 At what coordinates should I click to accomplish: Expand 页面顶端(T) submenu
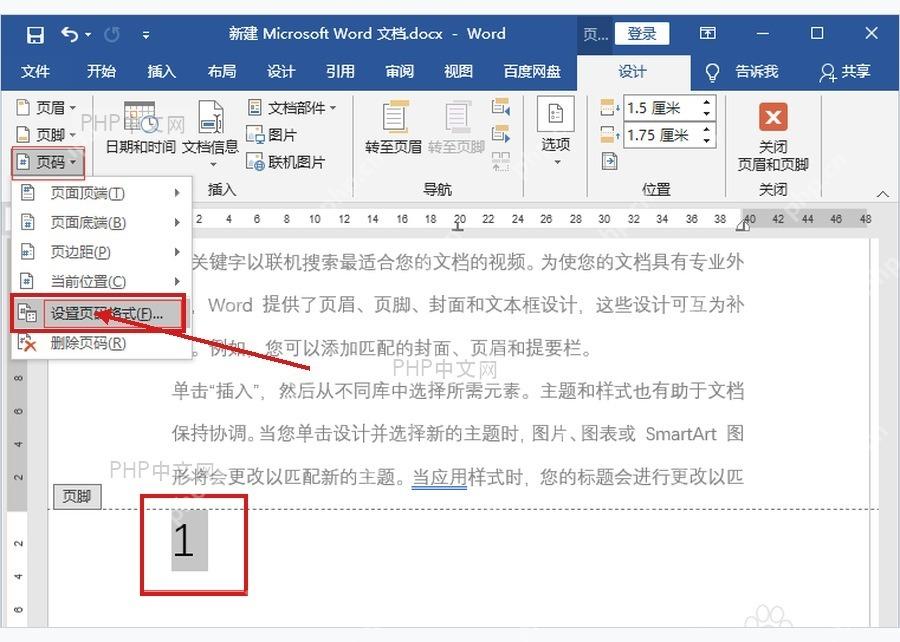point(101,193)
